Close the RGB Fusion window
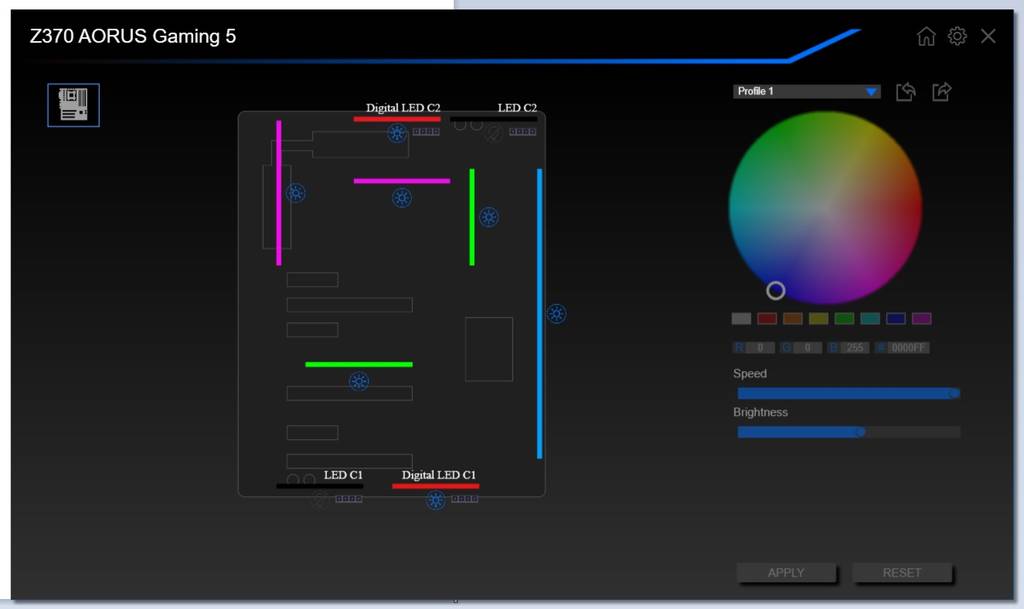 tap(988, 36)
